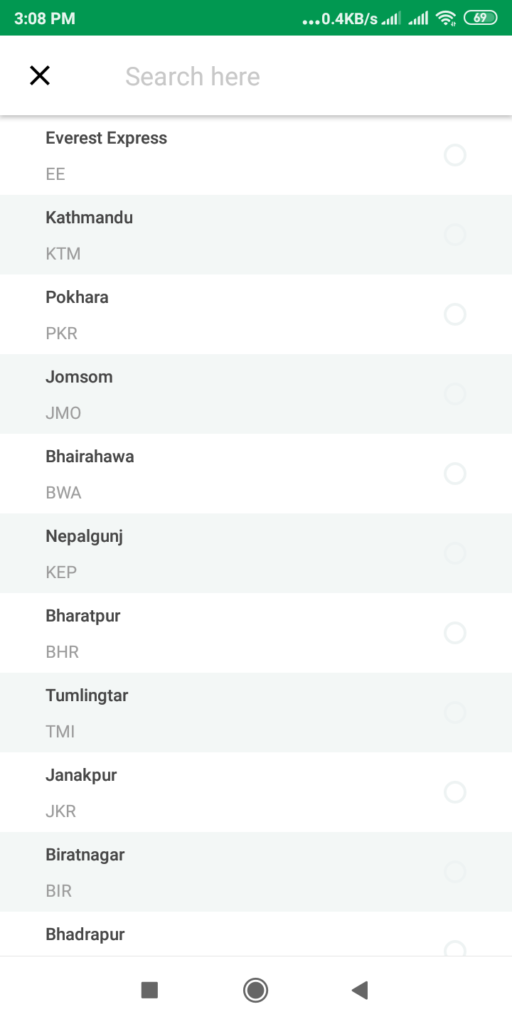The height and width of the screenshot is (1024, 512).
Task: Choose the Bhadrapur list entry
Action: tap(256, 935)
